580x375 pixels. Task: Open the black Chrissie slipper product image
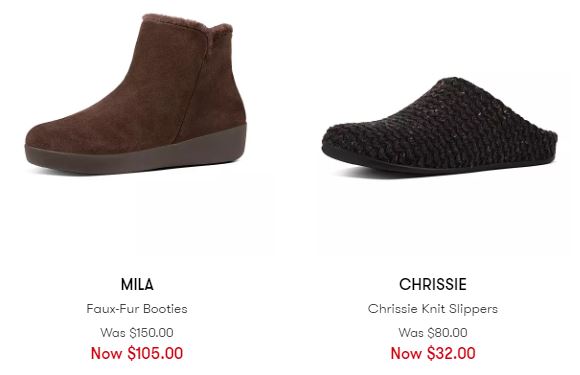pos(440,126)
